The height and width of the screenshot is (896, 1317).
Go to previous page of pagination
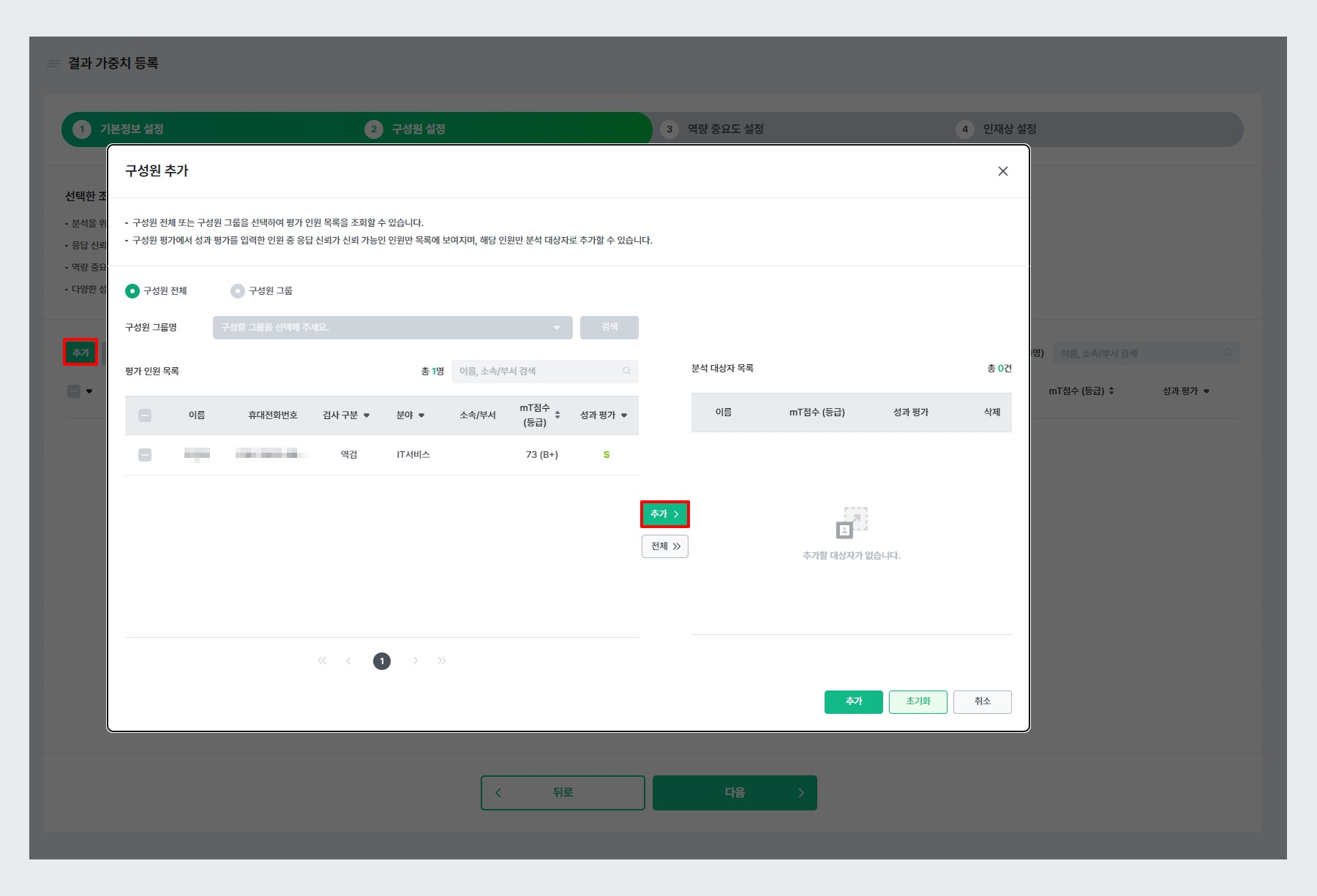(x=348, y=660)
